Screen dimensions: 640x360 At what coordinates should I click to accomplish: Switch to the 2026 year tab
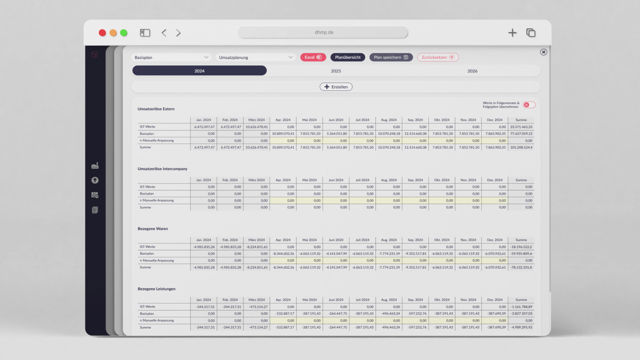(472, 71)
